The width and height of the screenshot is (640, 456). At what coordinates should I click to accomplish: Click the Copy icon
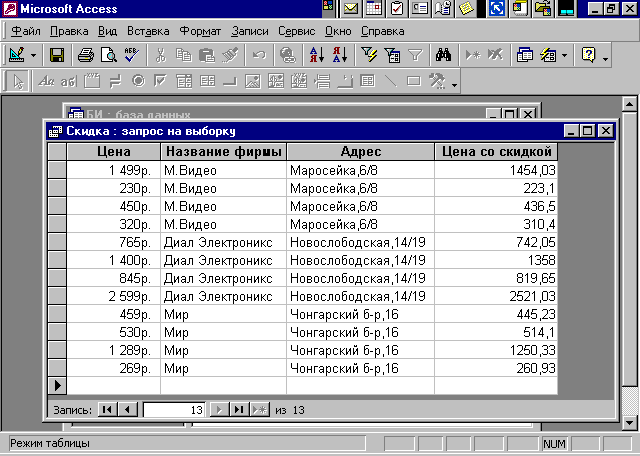184,55
